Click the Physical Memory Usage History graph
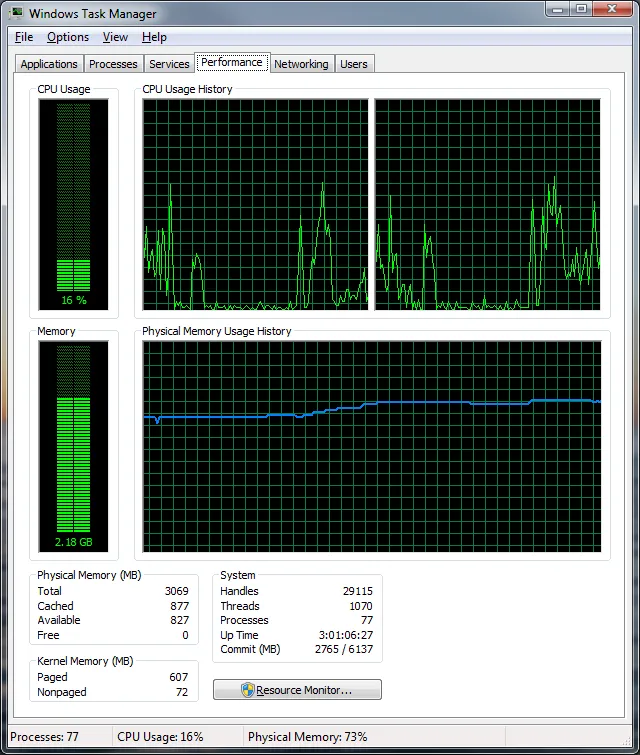Viewport: 640px width, 755px height. [x=372, y=446]
